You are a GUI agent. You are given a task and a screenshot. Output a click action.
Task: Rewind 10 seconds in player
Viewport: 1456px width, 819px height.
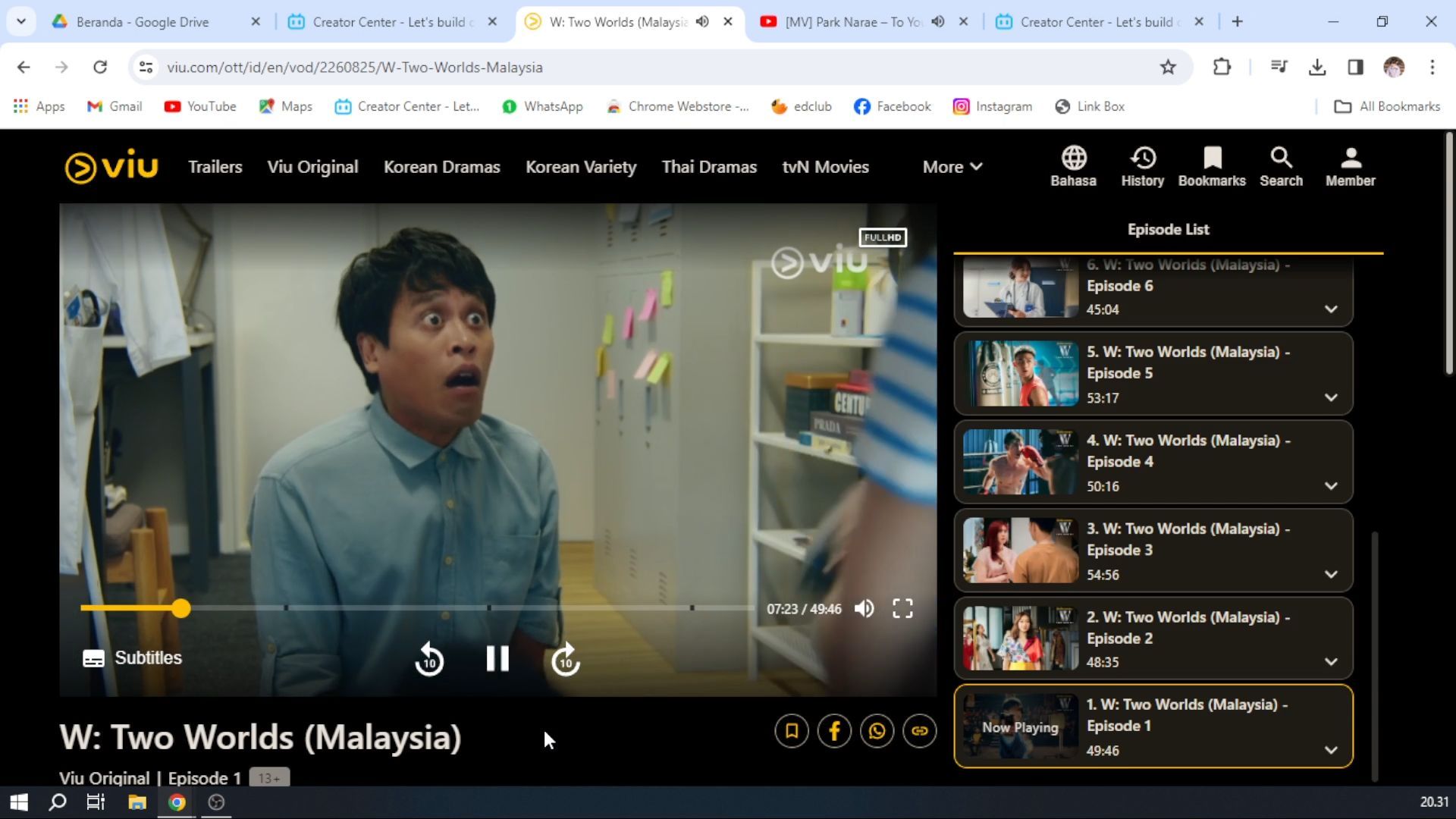click(429, 659)
